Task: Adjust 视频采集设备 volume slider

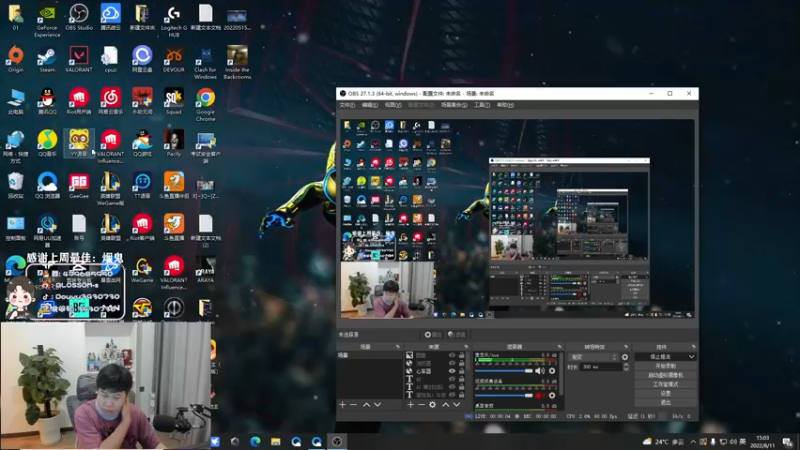Action: pyautogui.click(x=504, y=395)
